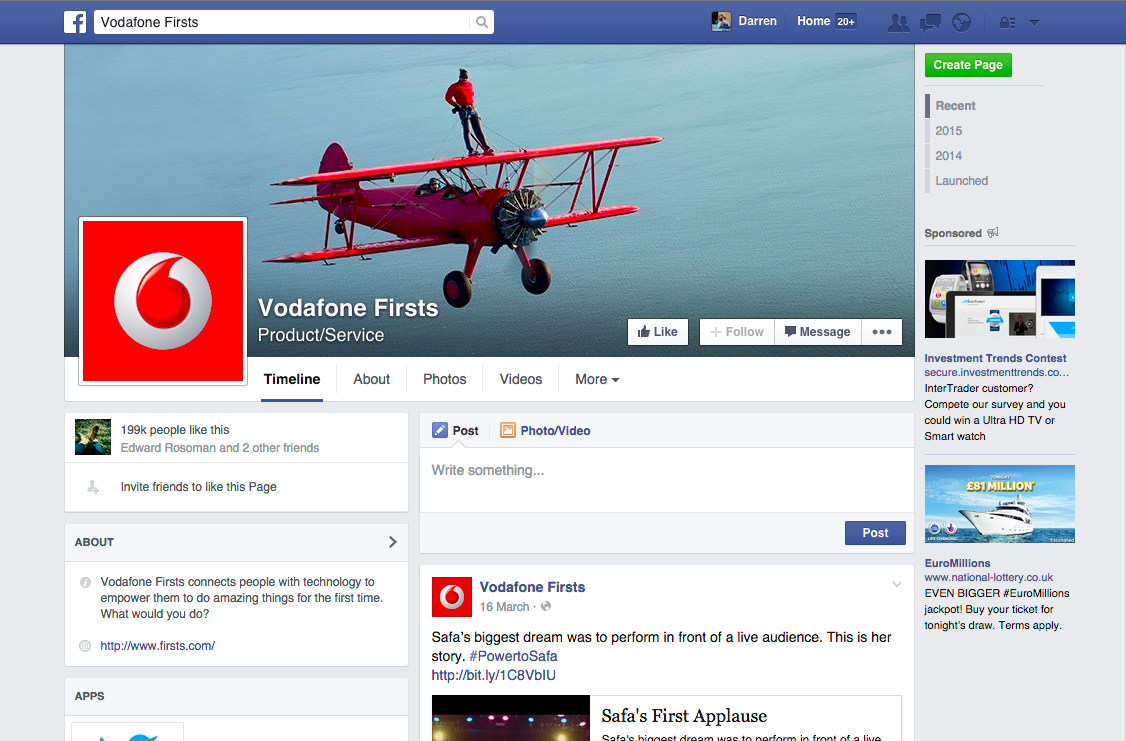The width and height of the screenshot is (1126, 741).
Task: Click the Write something text box
Action: [666, 480]
